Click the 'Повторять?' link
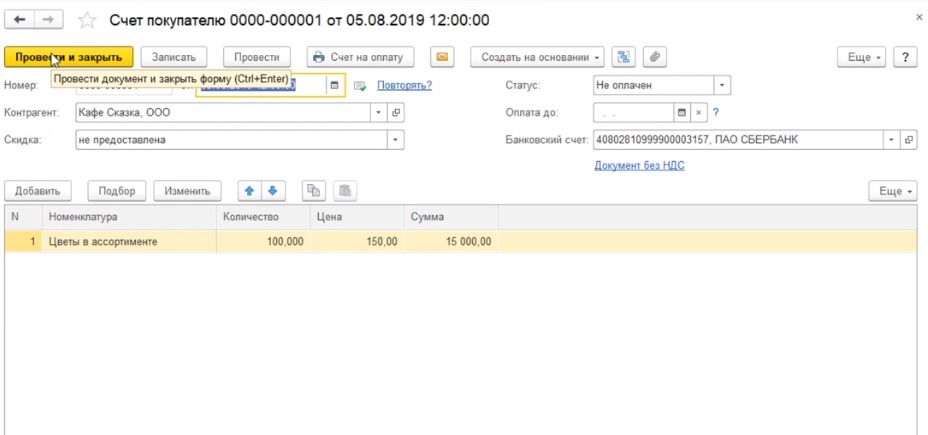928x435 pixels. pos(404,86)
